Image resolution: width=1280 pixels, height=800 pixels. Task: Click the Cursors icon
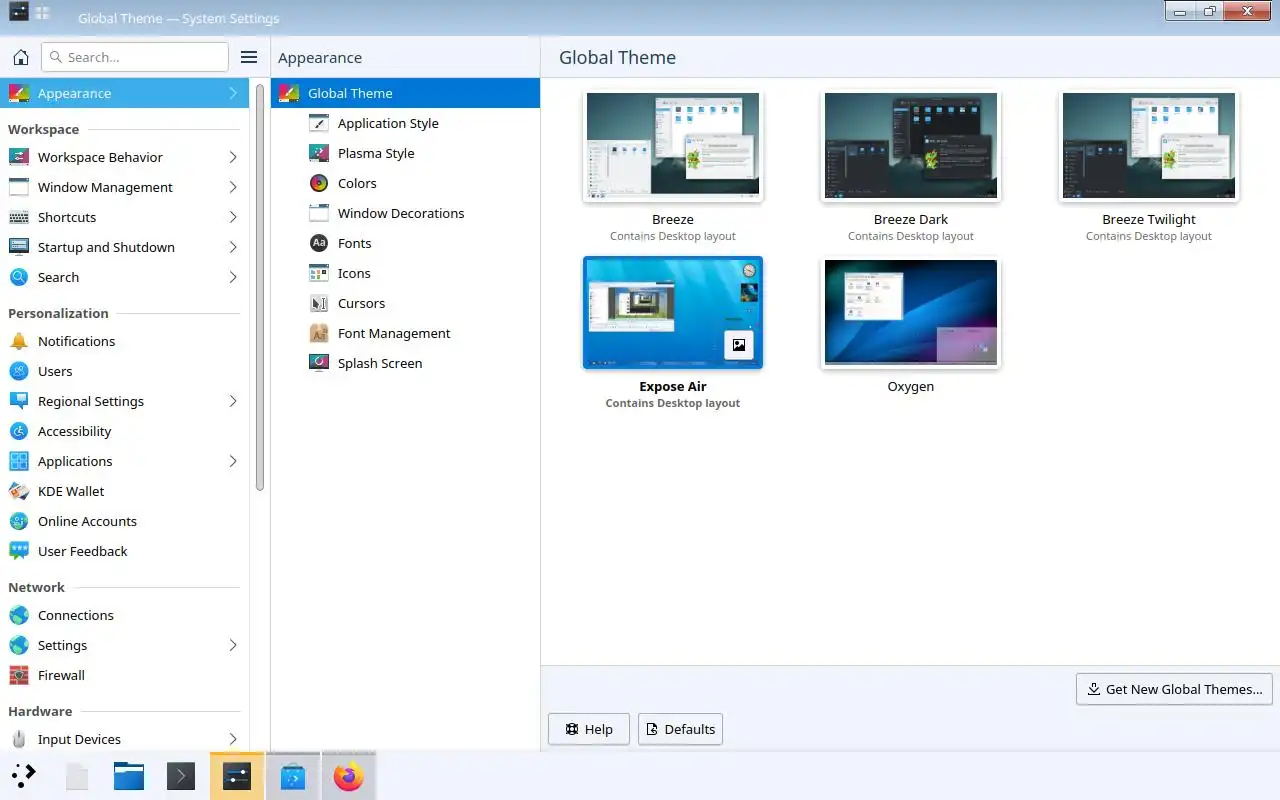click(x=319, y=303)
